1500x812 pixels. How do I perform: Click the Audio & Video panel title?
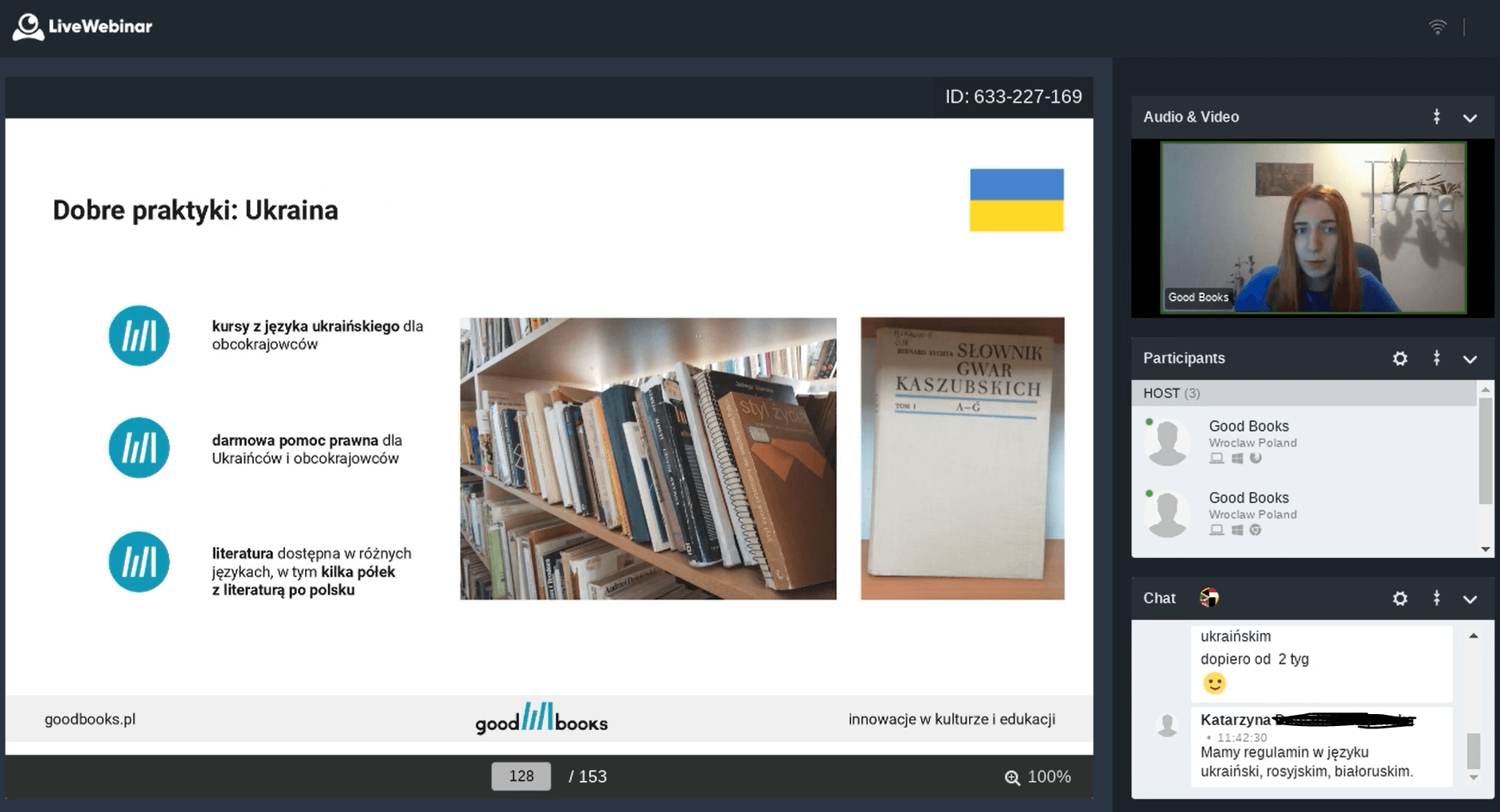(x=1191, y=117)
